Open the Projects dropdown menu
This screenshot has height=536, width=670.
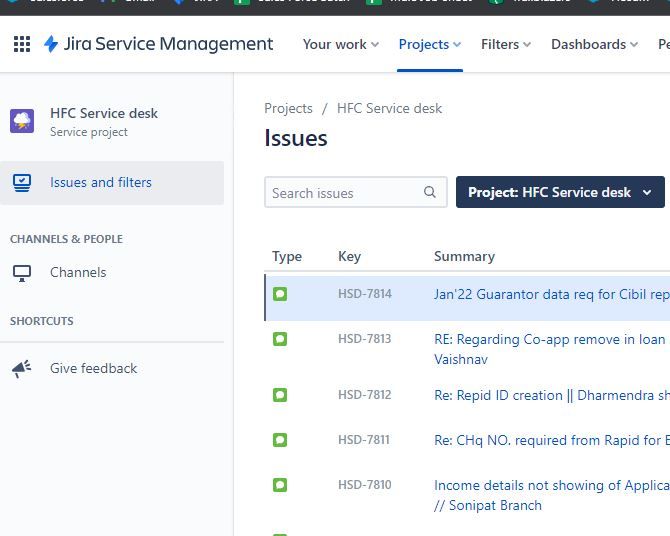(429, 44)
